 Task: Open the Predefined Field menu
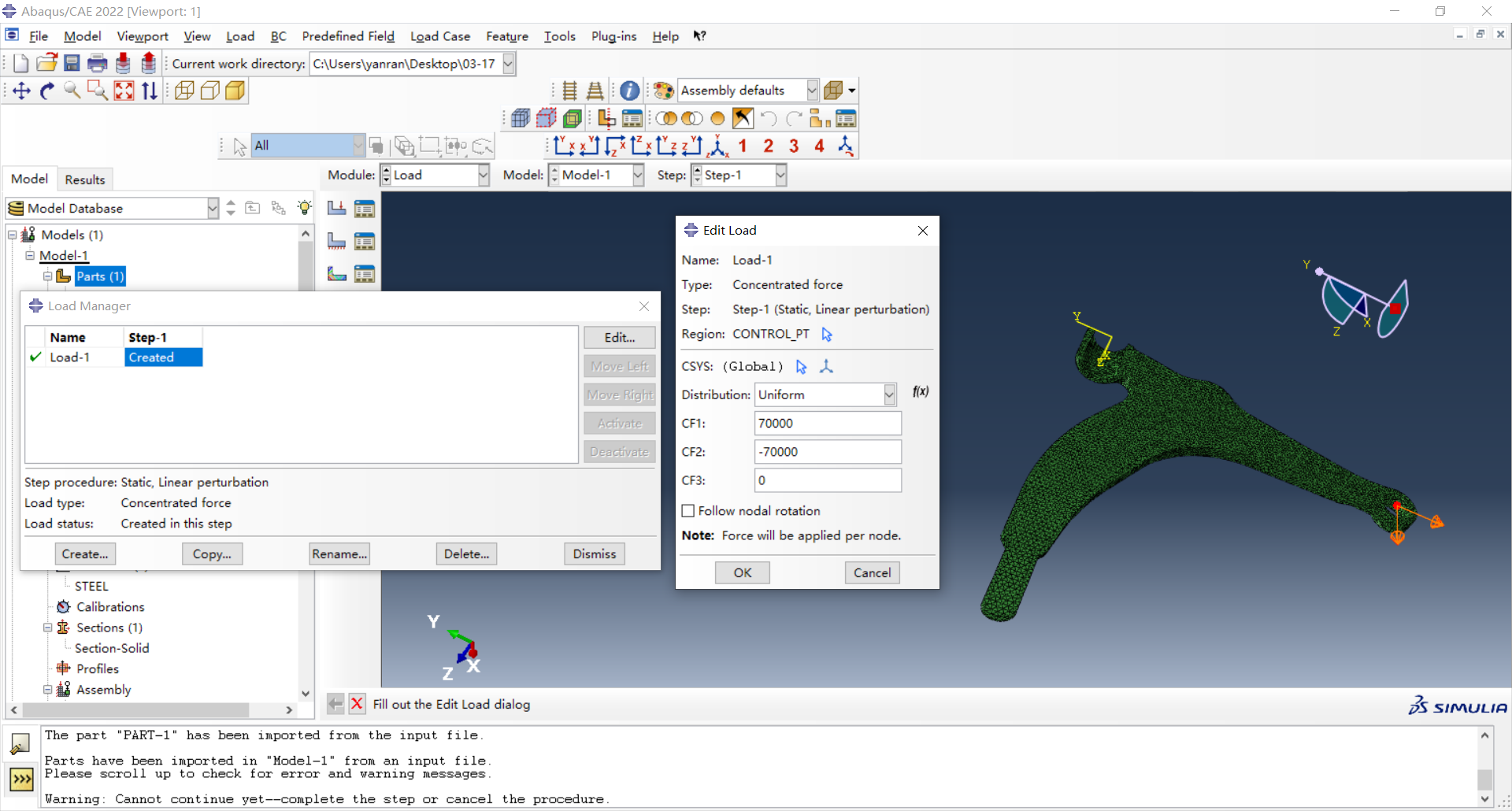pos(348,36)
